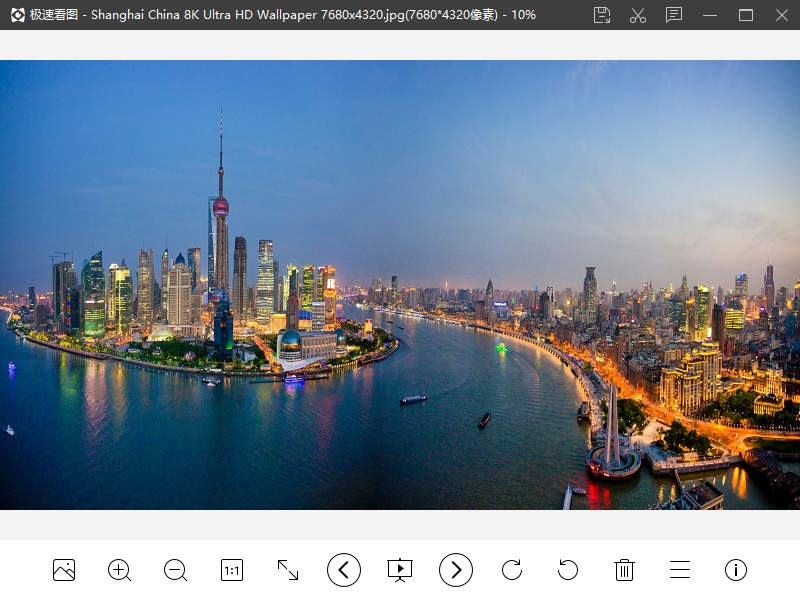Go to the next image
Viewport: 800px width, 600px height.
click(x=456, y=570)
